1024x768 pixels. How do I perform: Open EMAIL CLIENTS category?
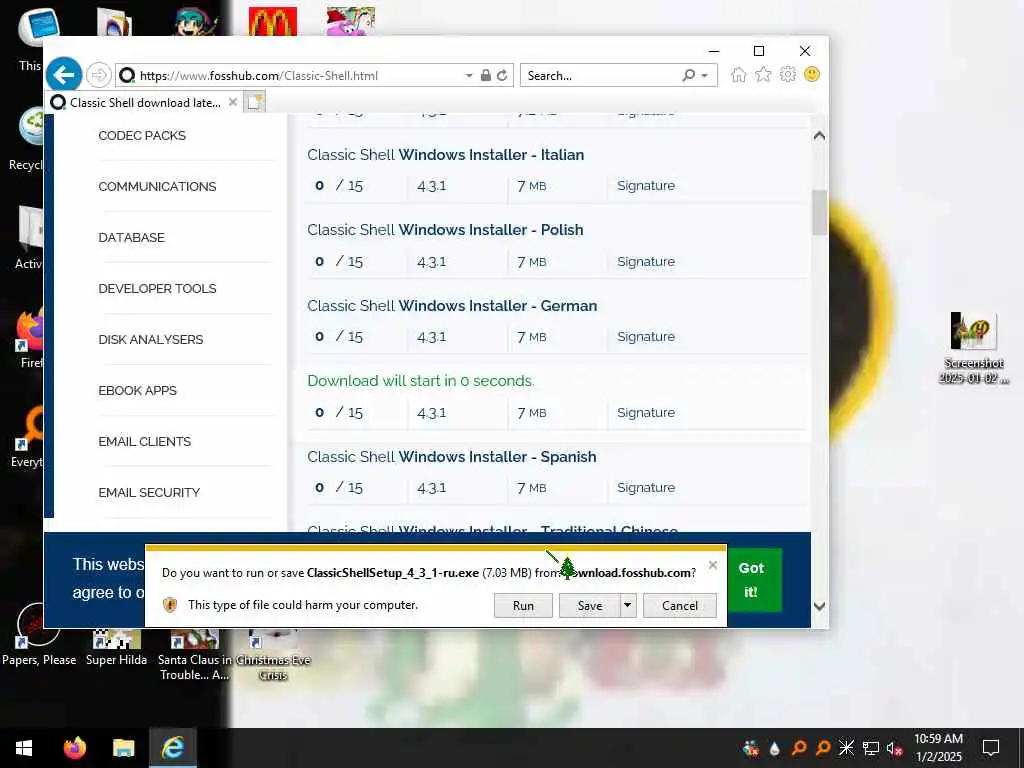pos(144,441)
